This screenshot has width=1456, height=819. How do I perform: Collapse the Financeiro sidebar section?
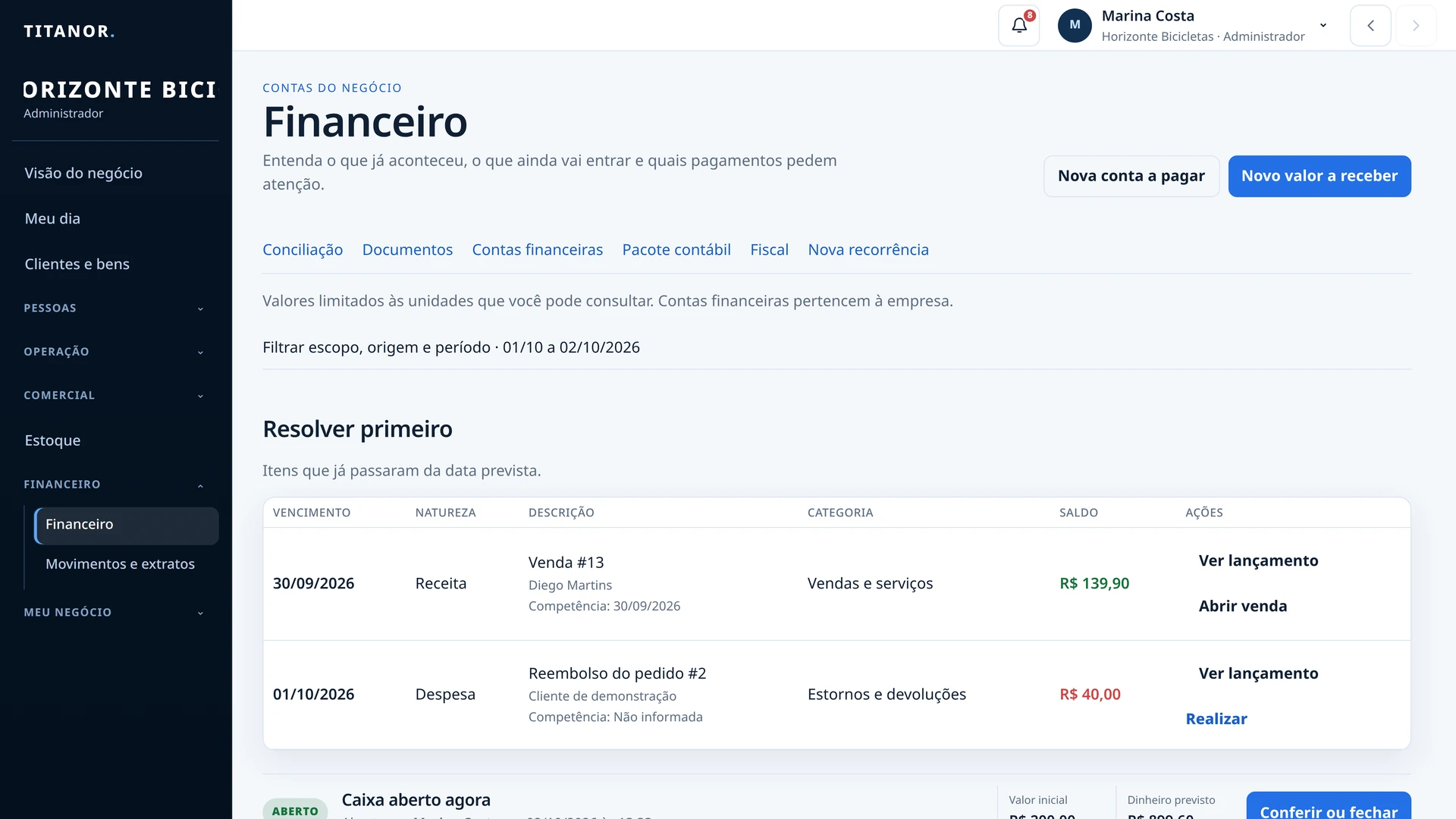[115, 485]
